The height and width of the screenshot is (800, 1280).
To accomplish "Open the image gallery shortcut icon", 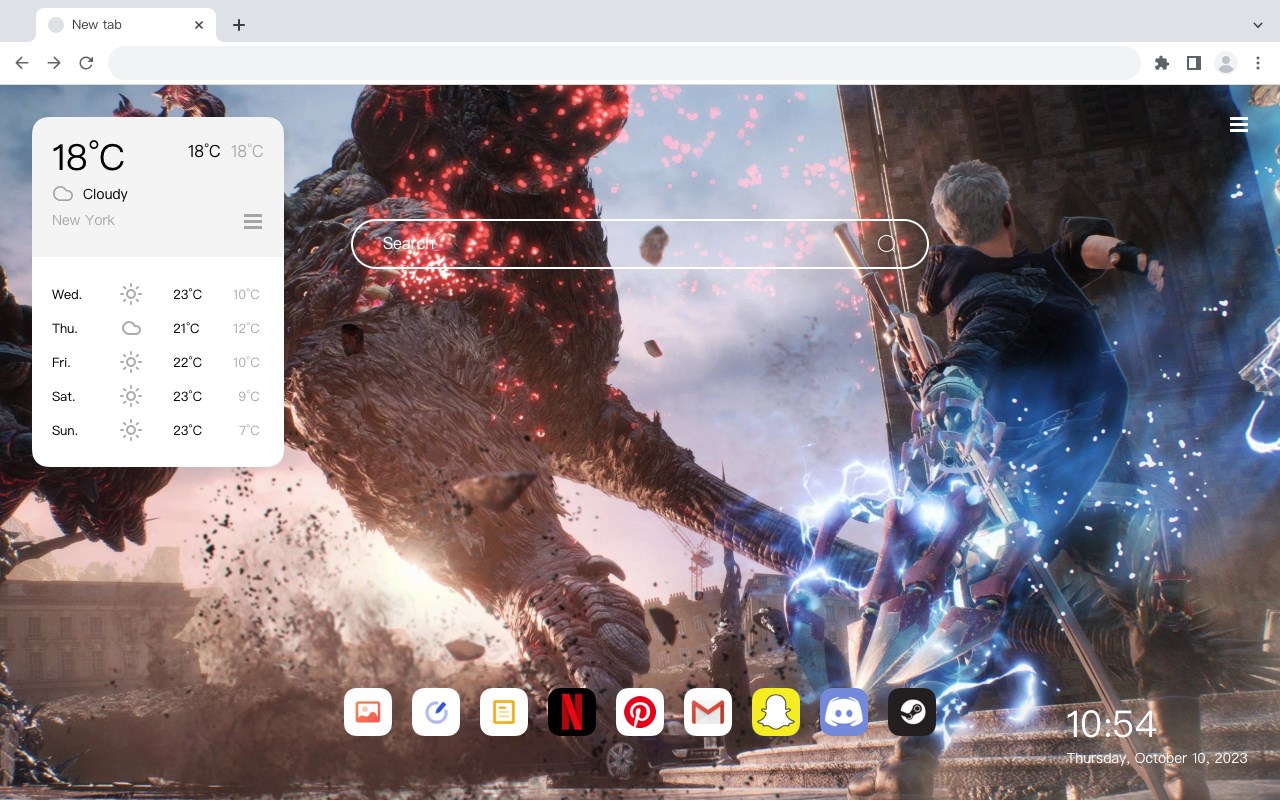I will (368, 712).
